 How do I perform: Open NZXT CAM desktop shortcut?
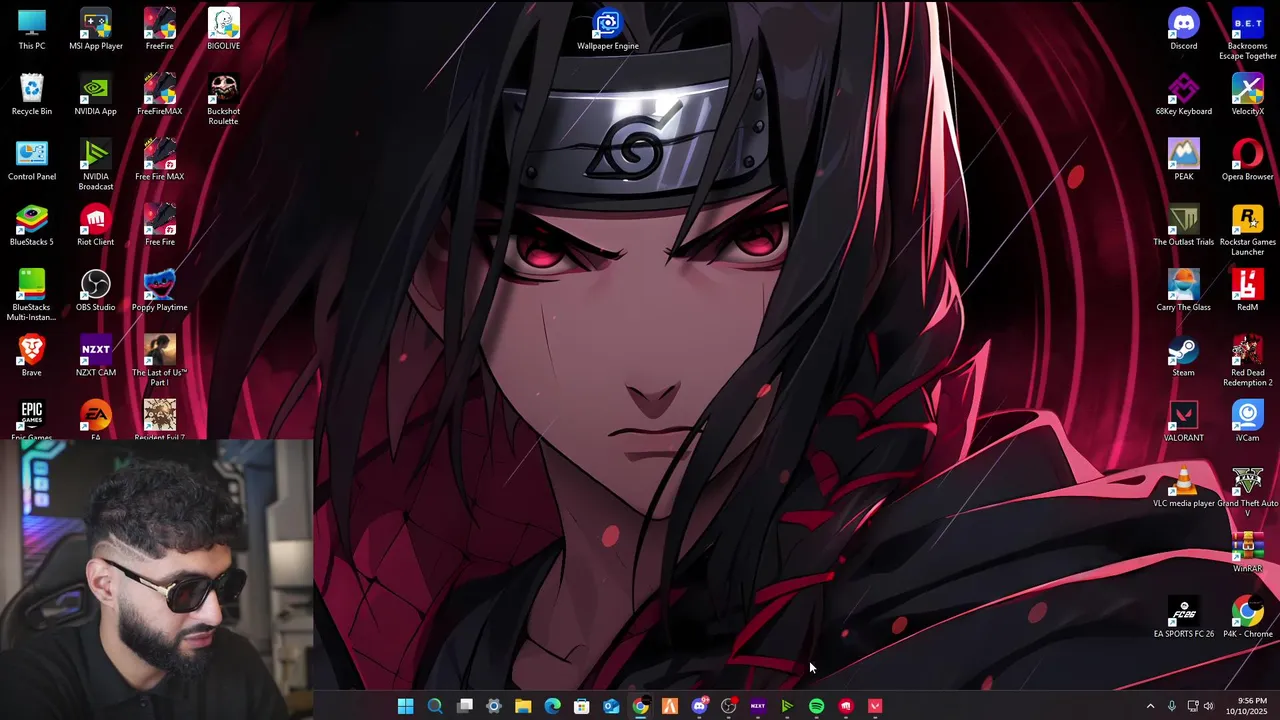click(96, 355)
